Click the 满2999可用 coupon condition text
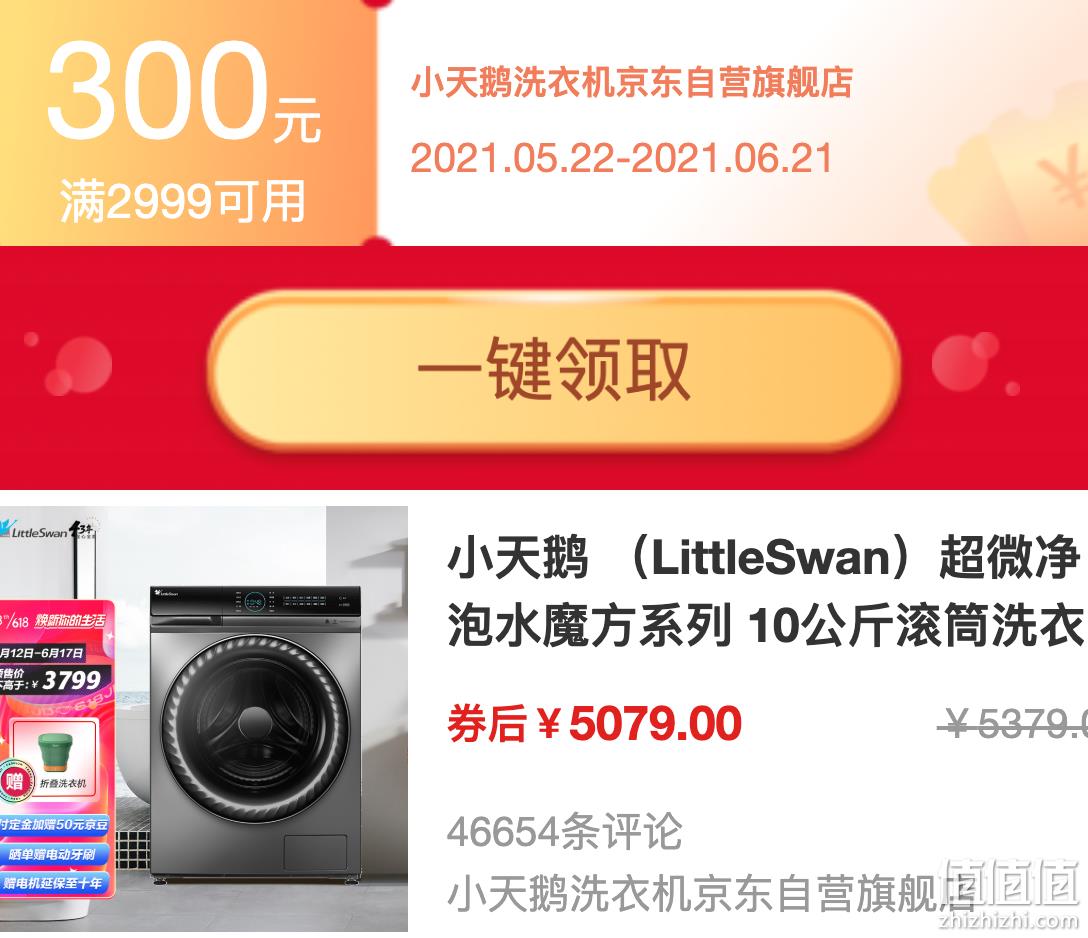 [x=183, y=202]
